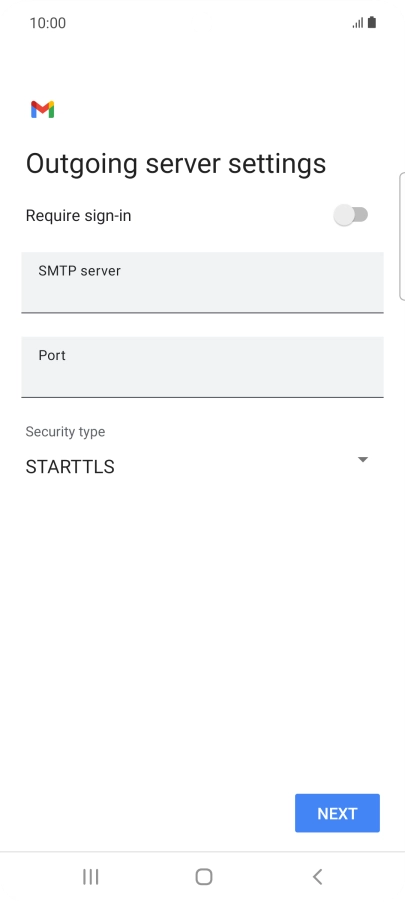Click the NEXT button
This screenshot has width=405, height=902.
[337, 813]
